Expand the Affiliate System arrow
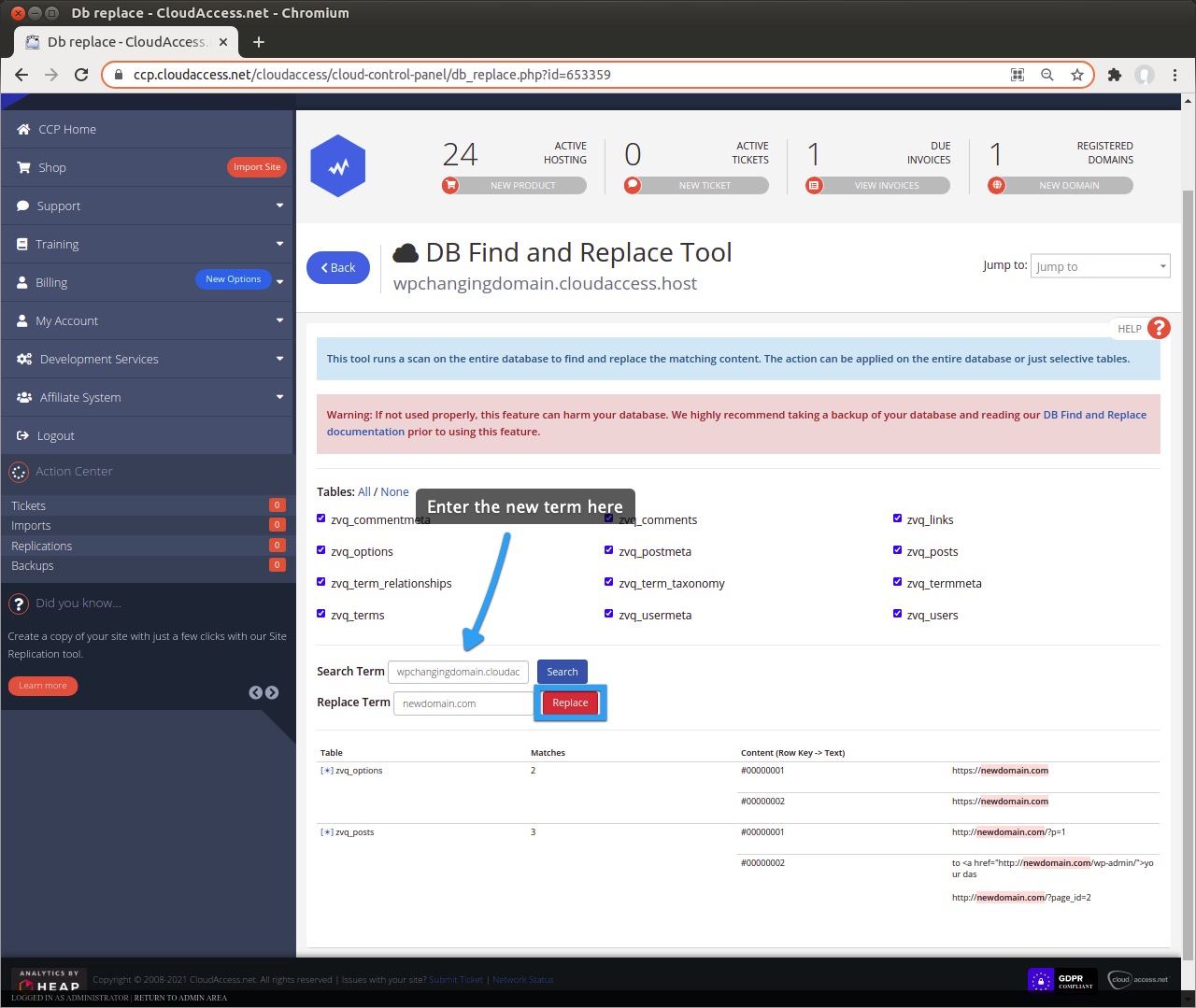Viewport: 1196px width, 1008px height. tap(279, 397)
